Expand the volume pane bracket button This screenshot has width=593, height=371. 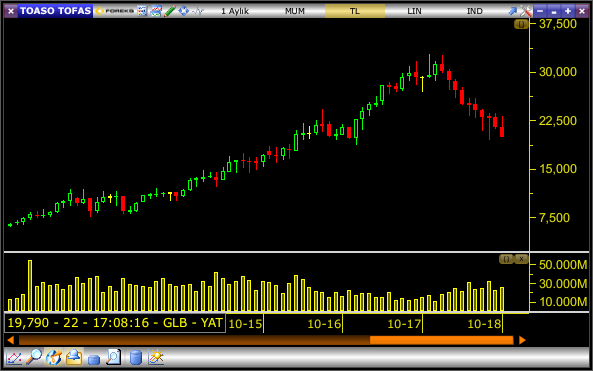click(506, 259)
